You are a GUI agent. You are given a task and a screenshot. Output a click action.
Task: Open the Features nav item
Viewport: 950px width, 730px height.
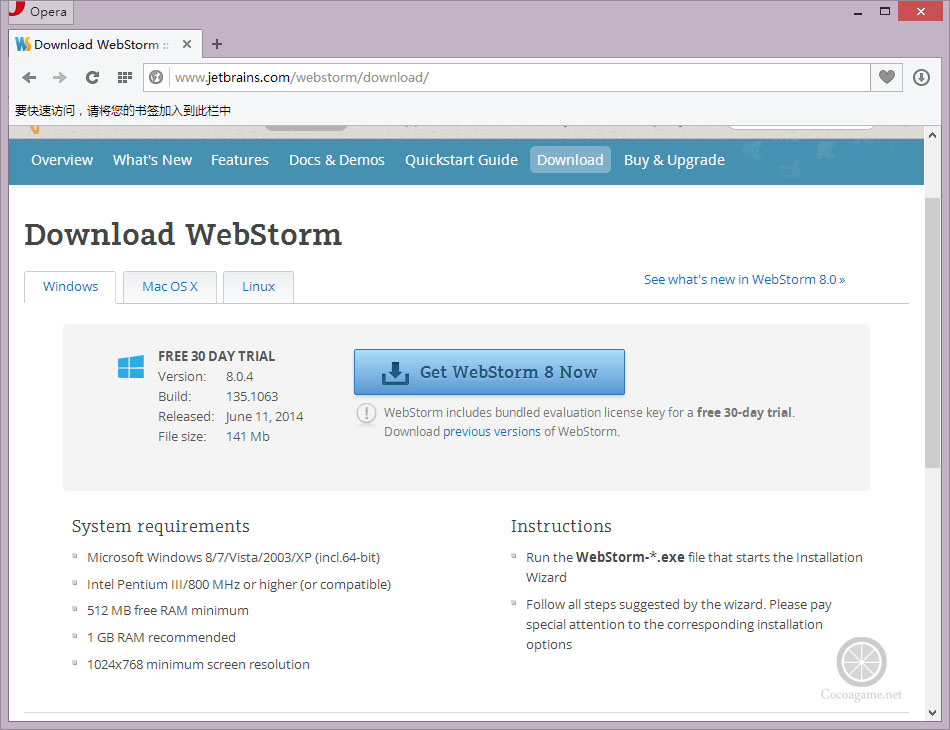(240, 160)
